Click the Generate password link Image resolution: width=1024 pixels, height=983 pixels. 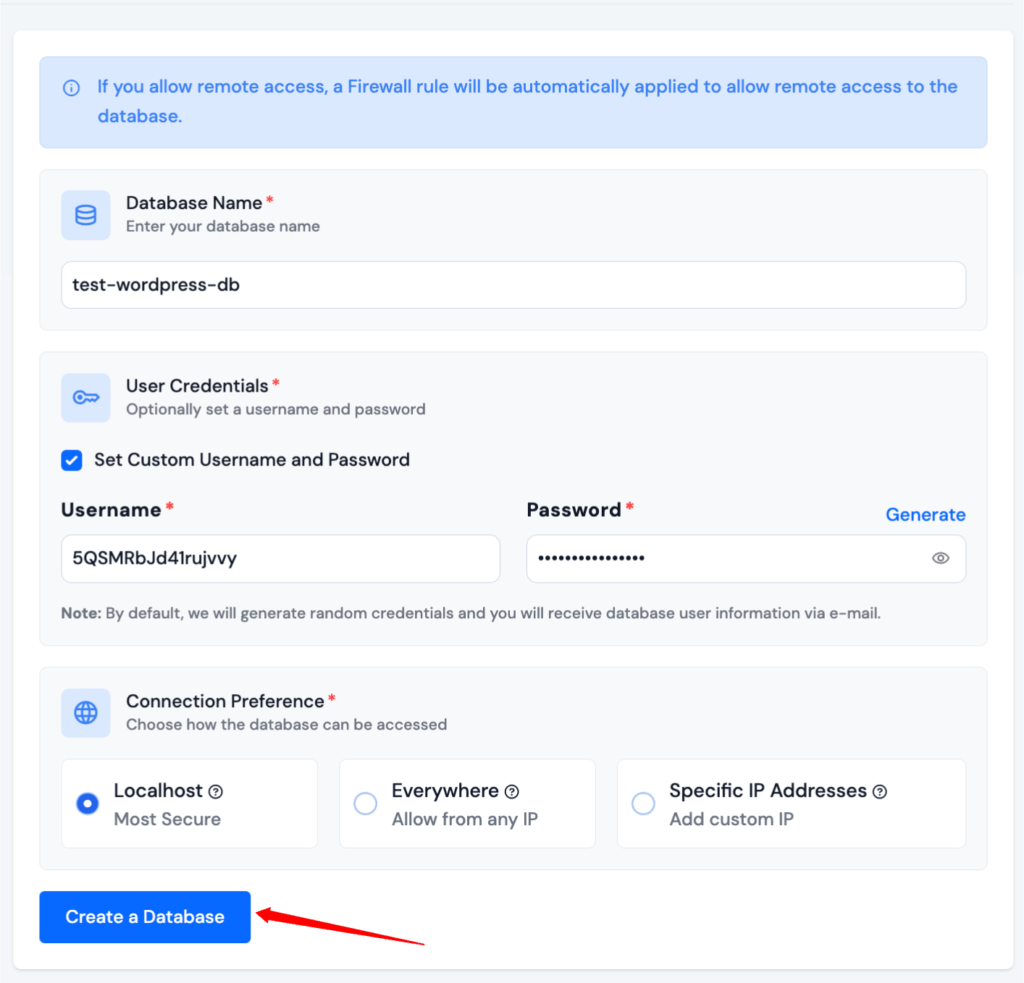(925, 515)
